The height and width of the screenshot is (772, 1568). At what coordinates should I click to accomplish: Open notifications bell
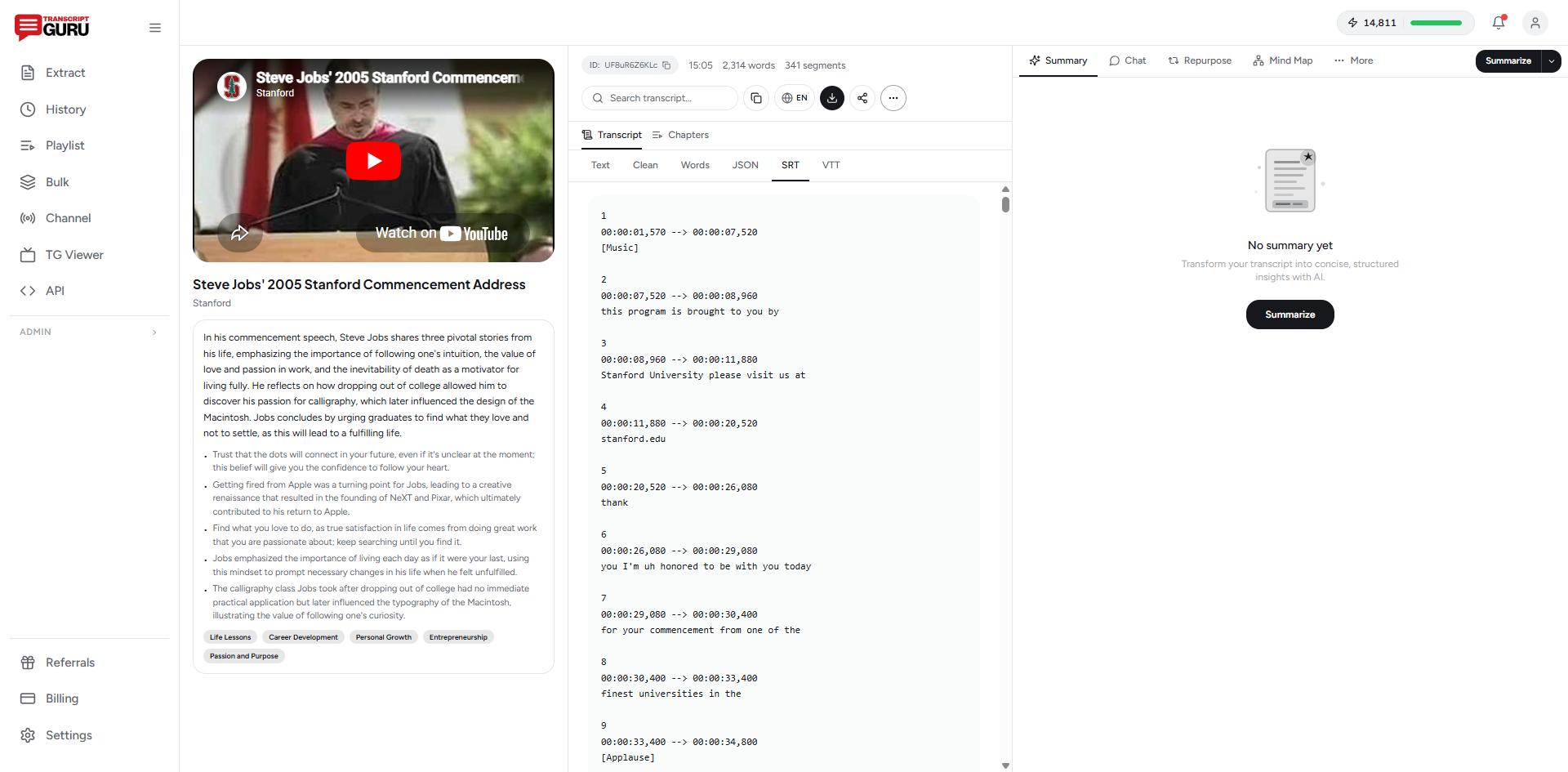(x=1499, y=23)
